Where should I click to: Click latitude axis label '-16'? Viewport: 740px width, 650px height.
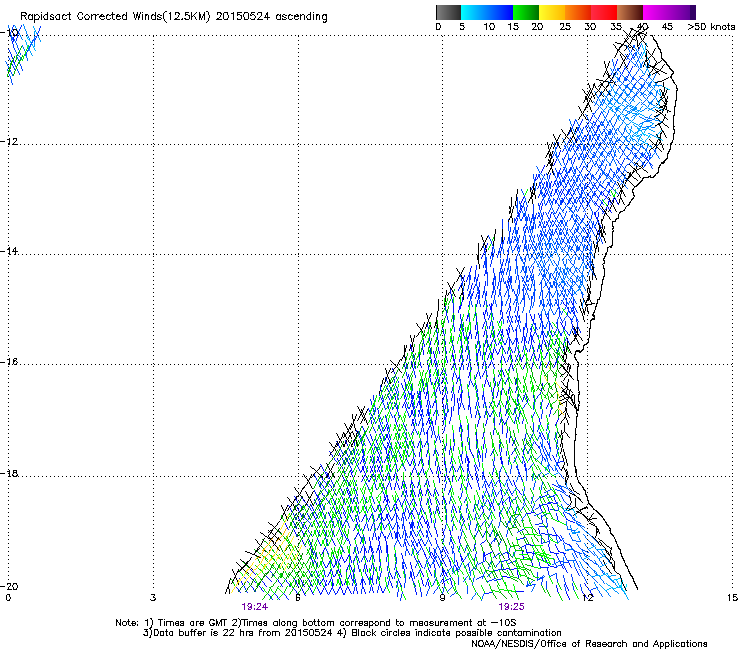(9, 362)
